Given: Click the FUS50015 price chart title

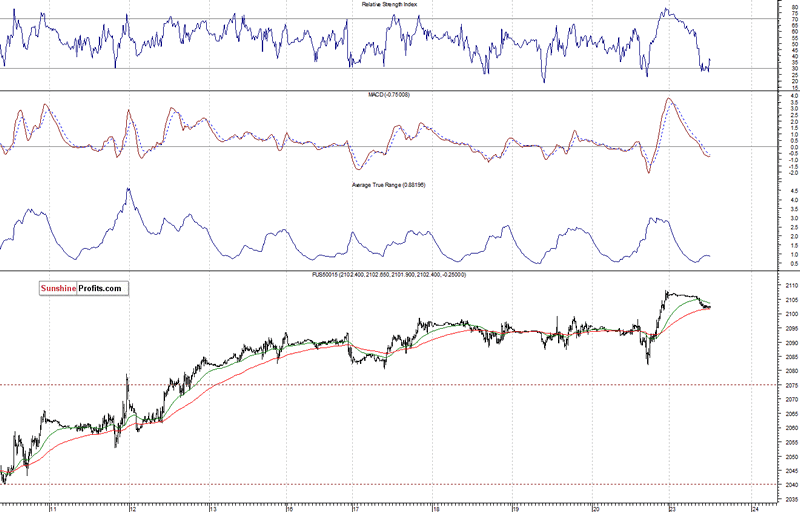Looking at the screenshot, I should tap(399, 275).
